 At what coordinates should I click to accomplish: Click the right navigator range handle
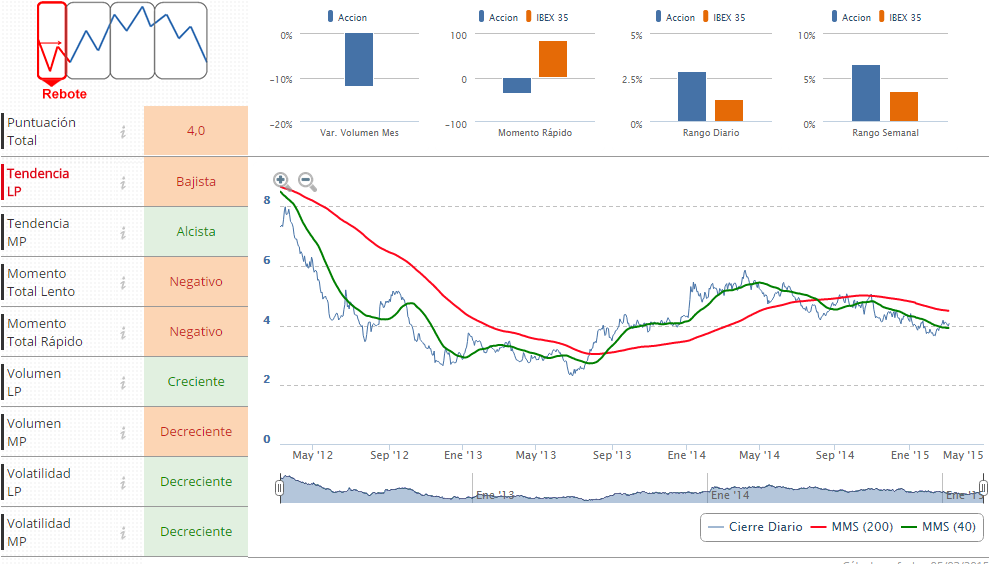click(x=983, y=487)
